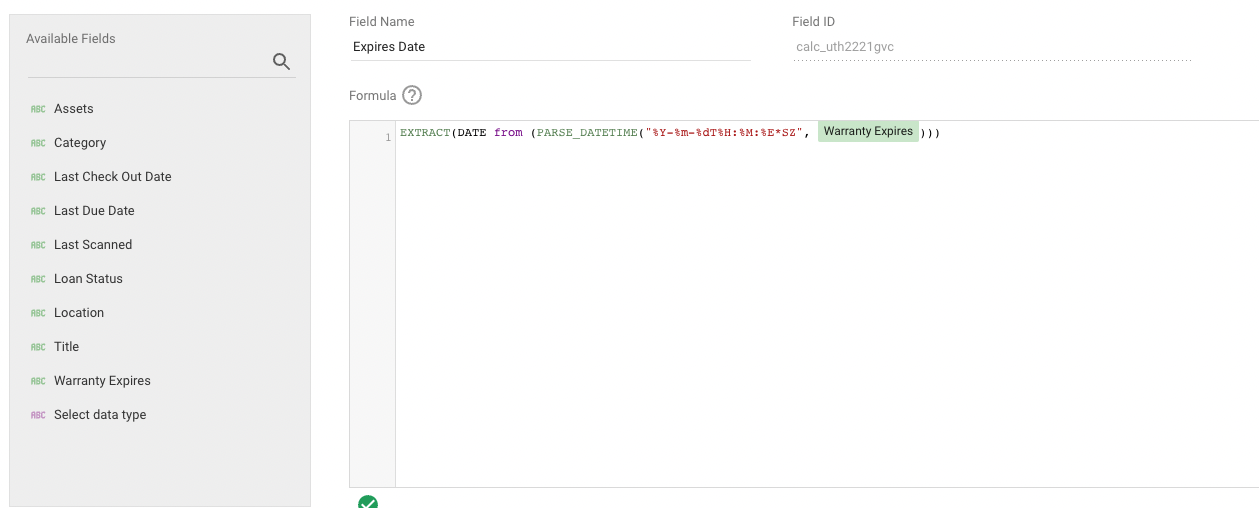Click the Warranty Expires chip in the formula
This screenshot has width=1259, height=508.
pos(868,132)
